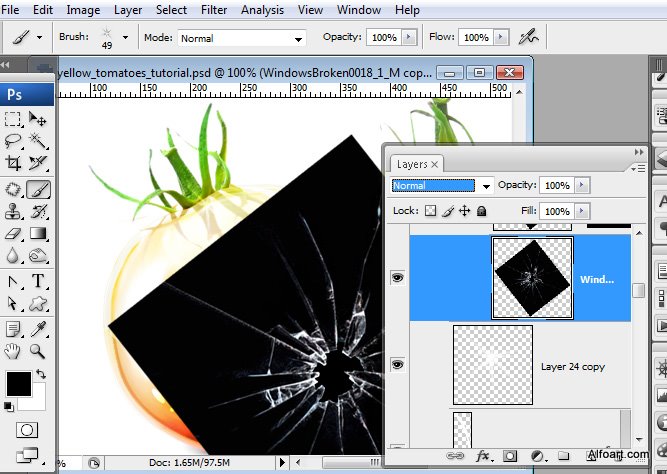
Task: Expand the brush Opacity slider arrow
Action: click(410, 38)
